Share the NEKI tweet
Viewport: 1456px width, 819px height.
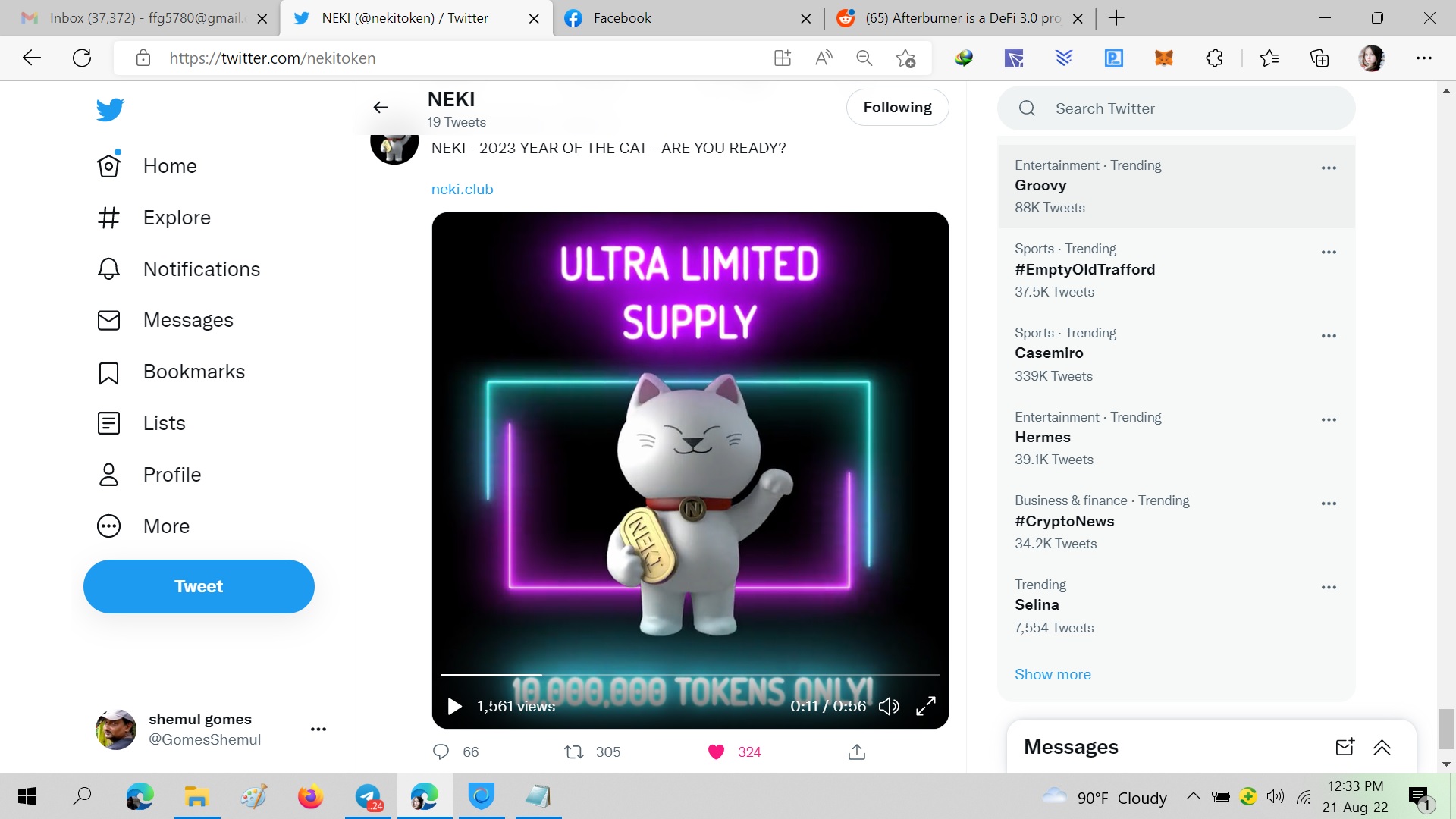(x=857, y=752)
